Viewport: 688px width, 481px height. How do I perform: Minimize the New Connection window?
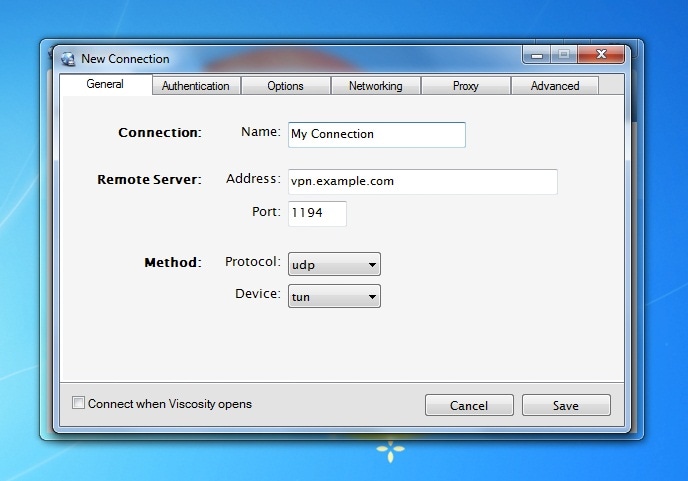(537, 55)
